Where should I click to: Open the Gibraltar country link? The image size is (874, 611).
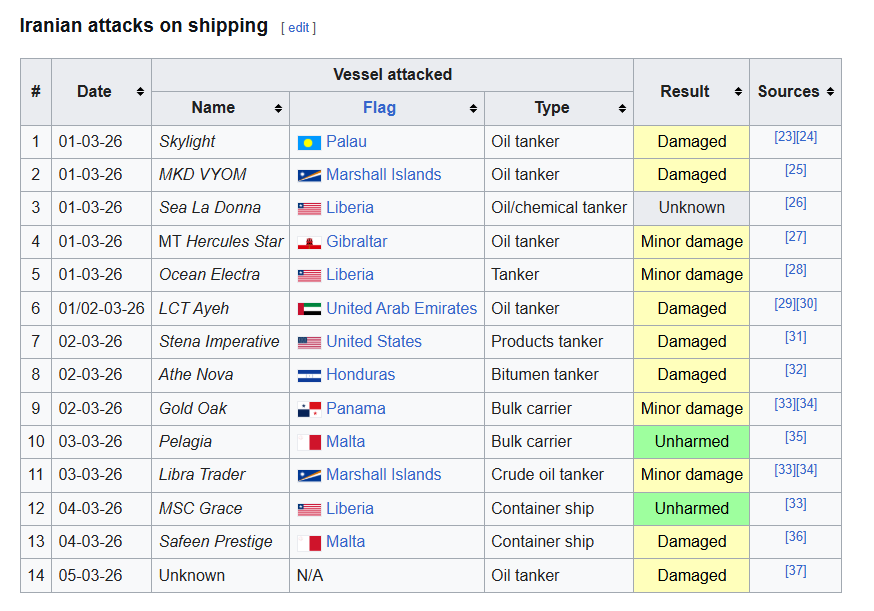pos(357,241)
